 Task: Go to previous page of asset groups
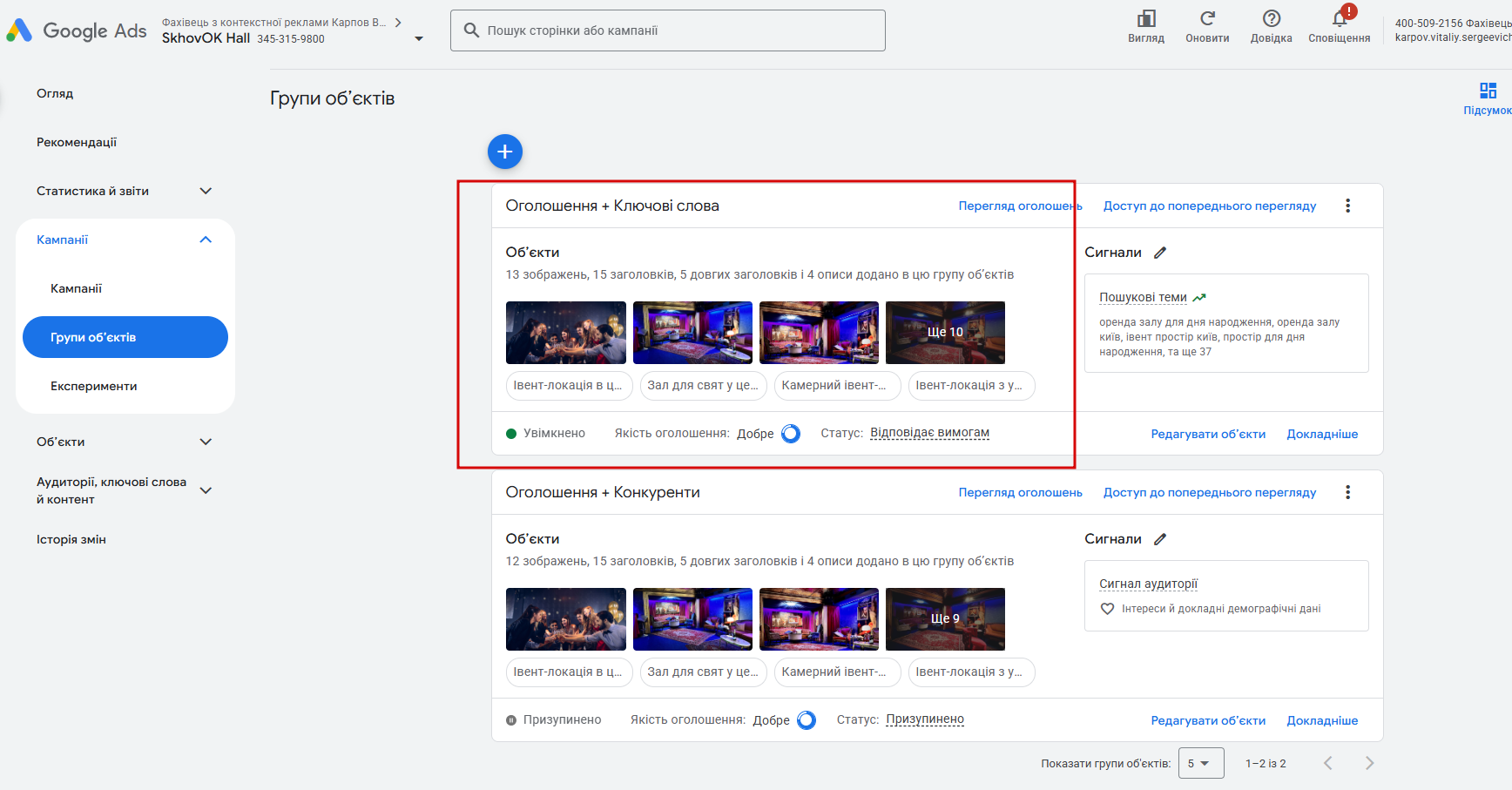pyautogui.click(x=1328, y=763)
